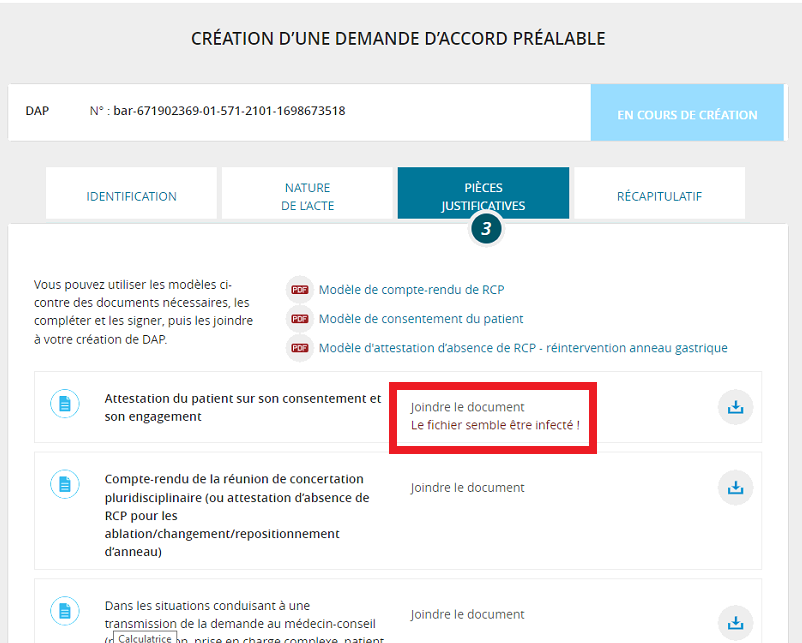This screenshot has width=802, height=643.
Task: Click document icon of Compte-rendu de la réunion row
Action: coord(65,484)
